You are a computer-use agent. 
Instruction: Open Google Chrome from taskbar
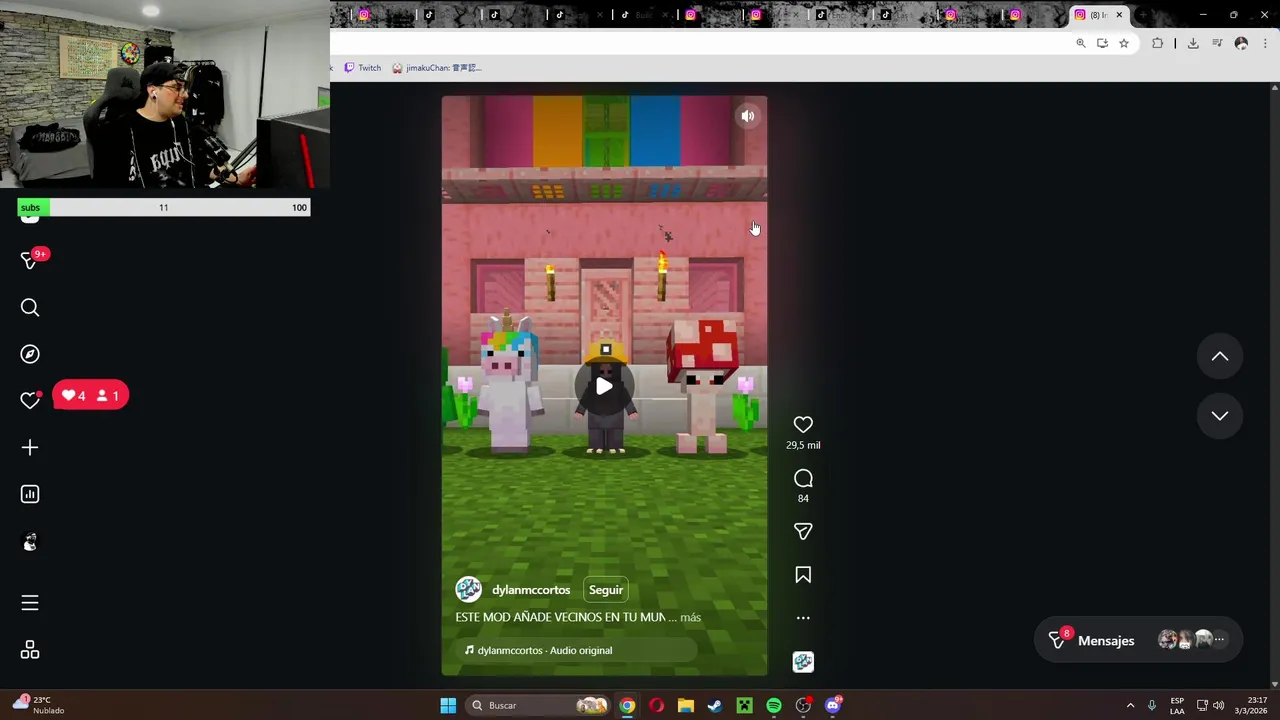tap(627, 706)
